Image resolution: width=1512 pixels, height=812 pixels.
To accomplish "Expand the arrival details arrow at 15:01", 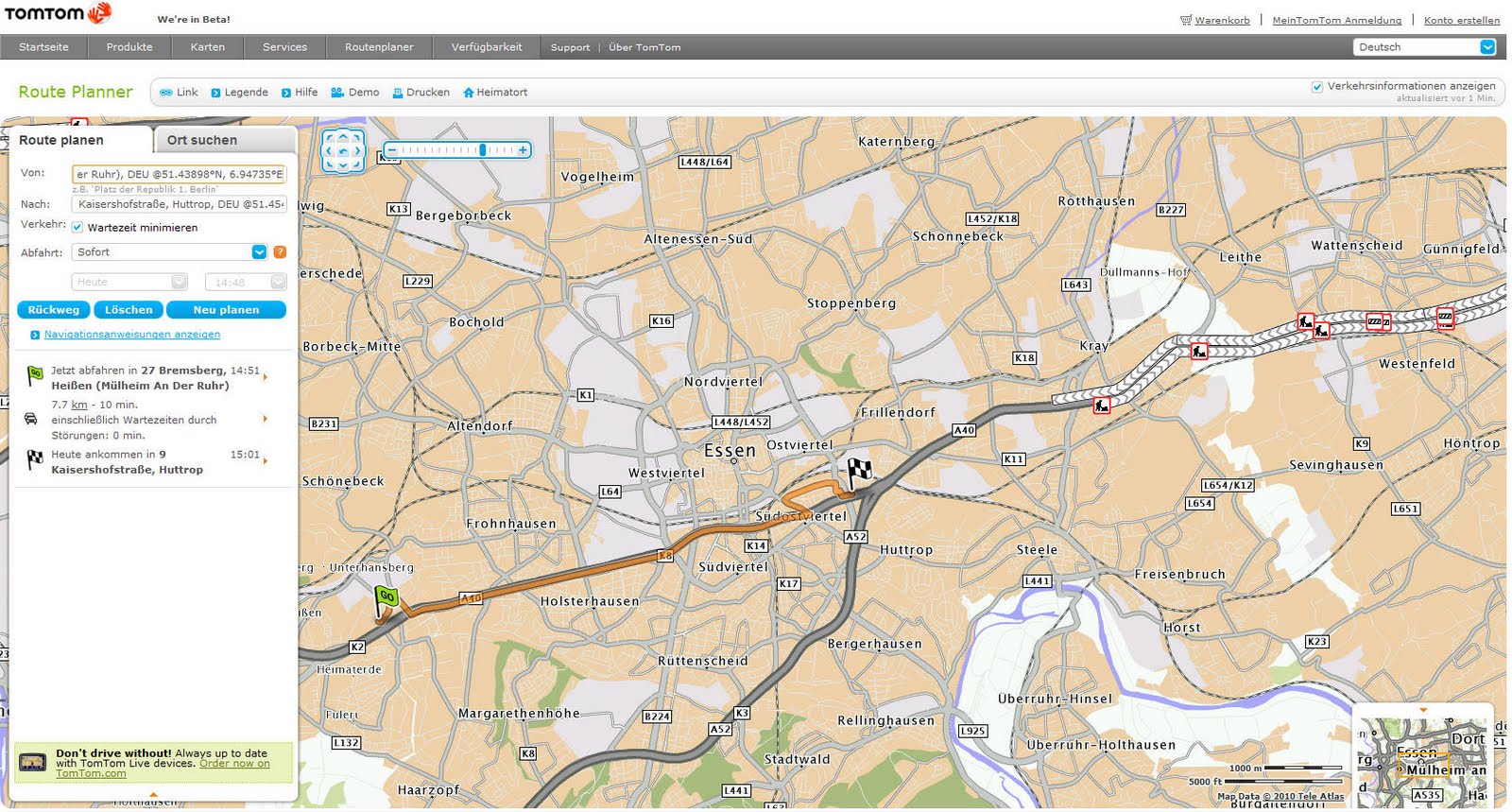I will point(266,461).
